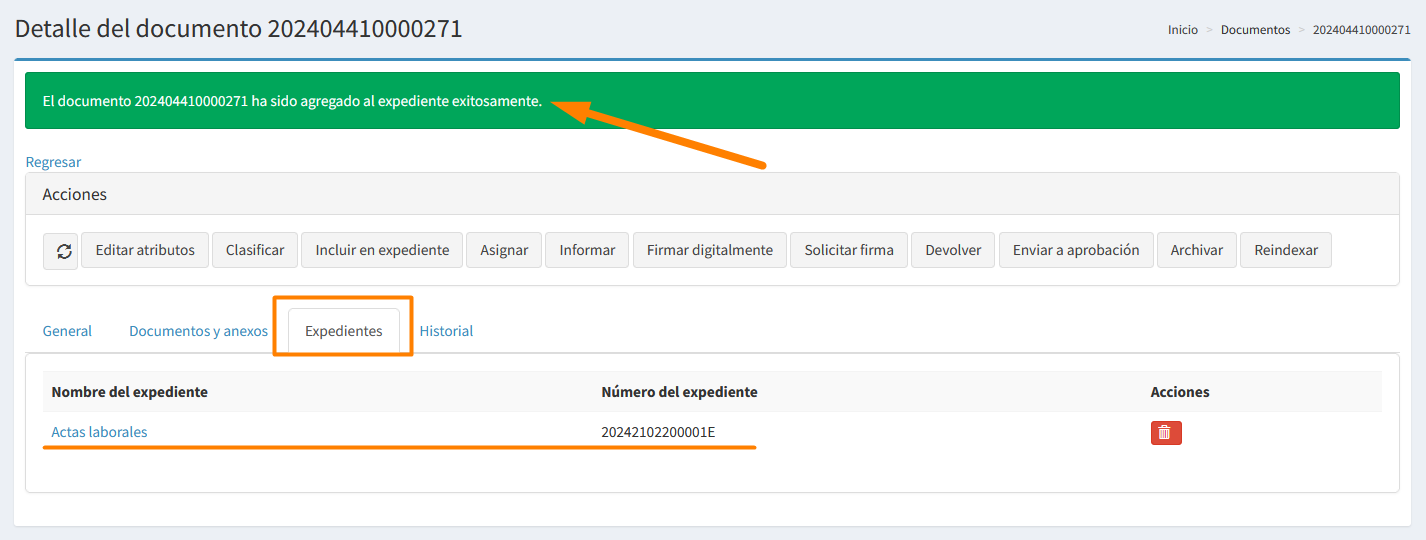The height and width of the screenshot is (540, 1426).
Task: Click the Reindexar button
Action: (x=1286, y=250)
